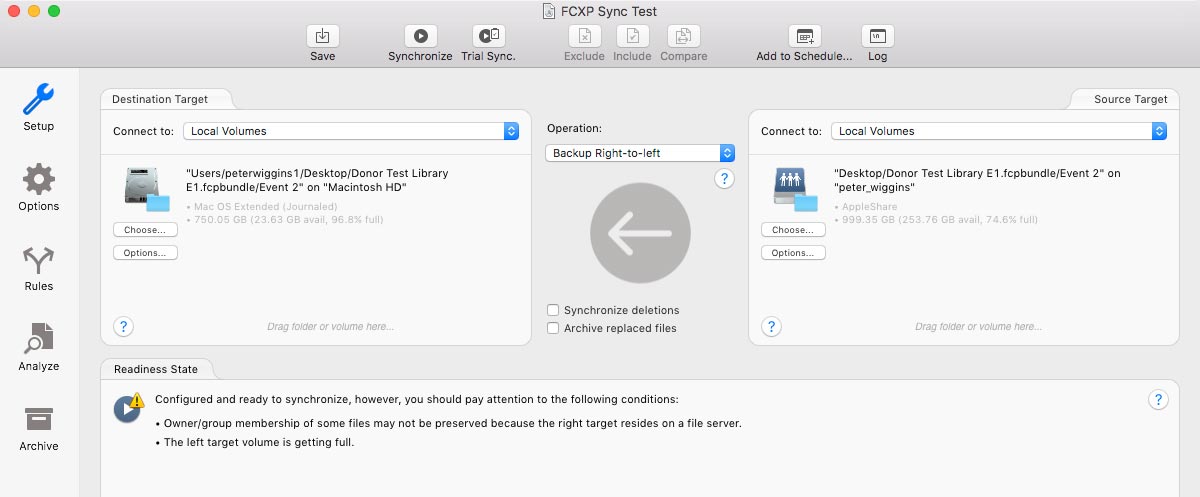Click the Exclude toolbar icon
Image resolution: width=1200 pixels, height=497 pixels.
(x=584, y=36)
